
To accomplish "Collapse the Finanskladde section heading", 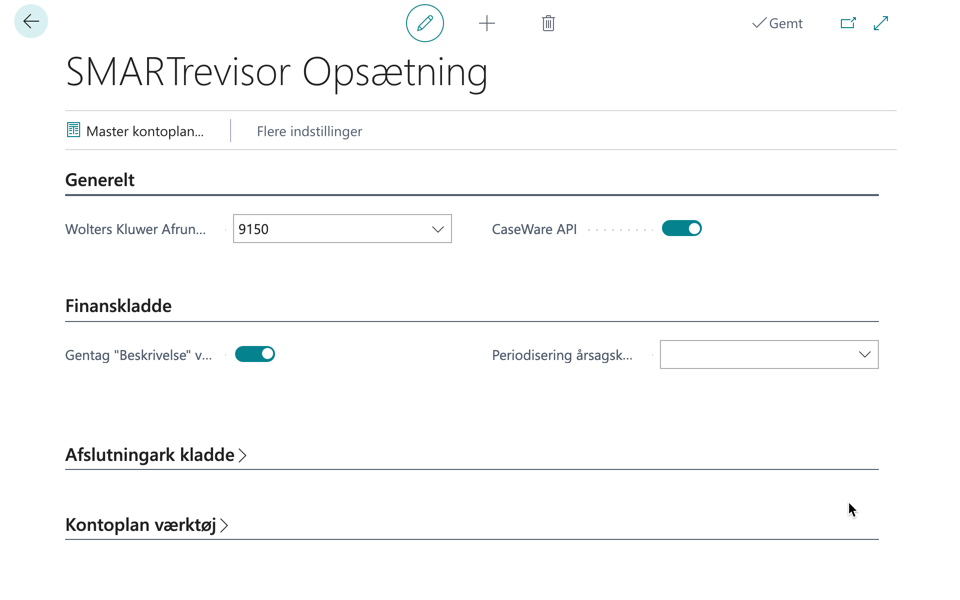I will click(x=118, y=306).
